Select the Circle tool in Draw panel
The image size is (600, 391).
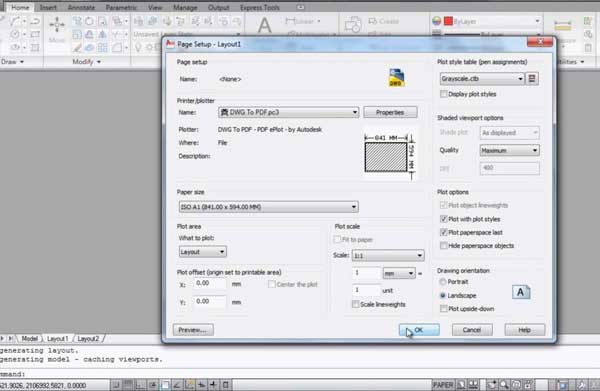(15, 34)
